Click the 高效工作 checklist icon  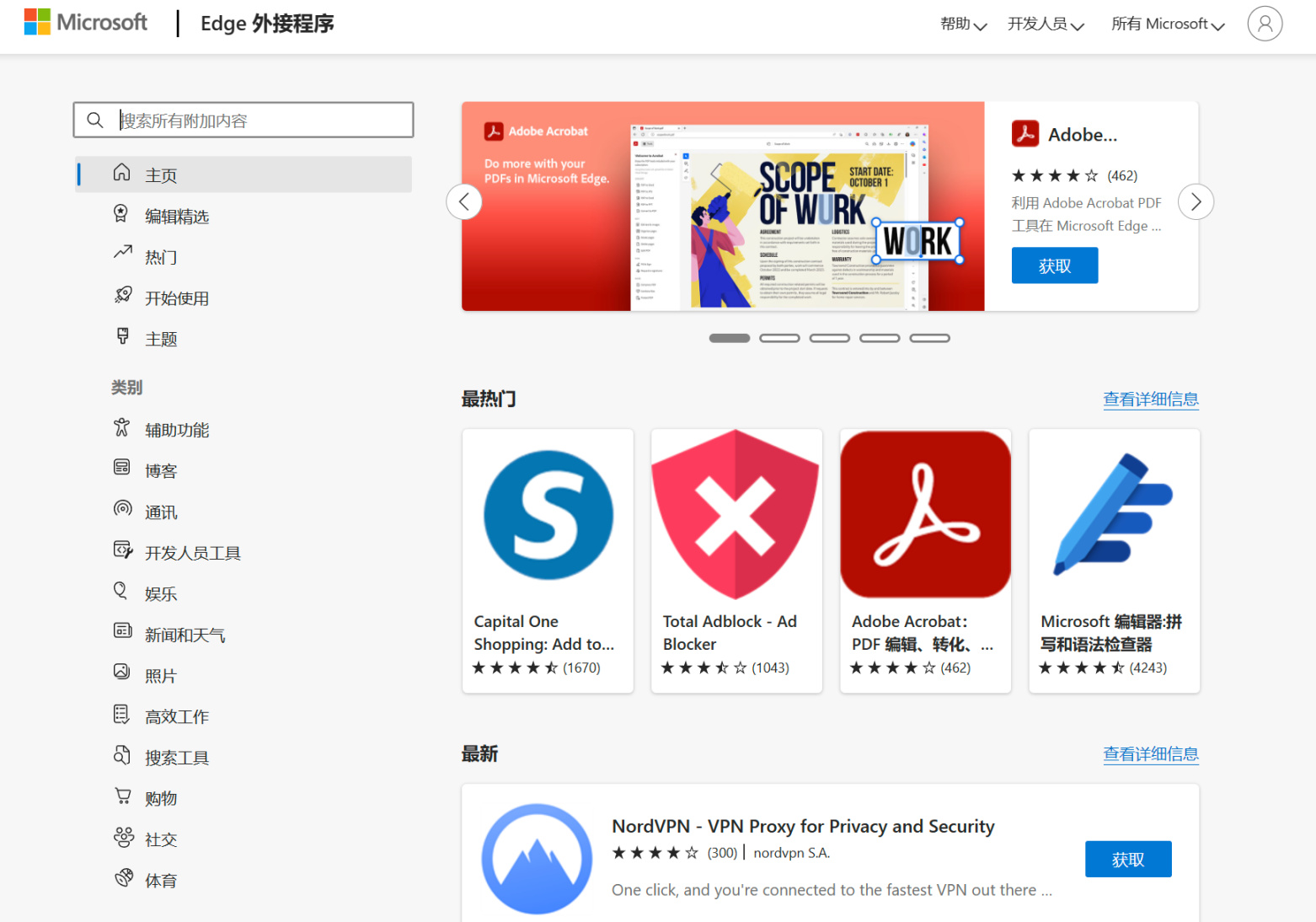tap(121, 714)
